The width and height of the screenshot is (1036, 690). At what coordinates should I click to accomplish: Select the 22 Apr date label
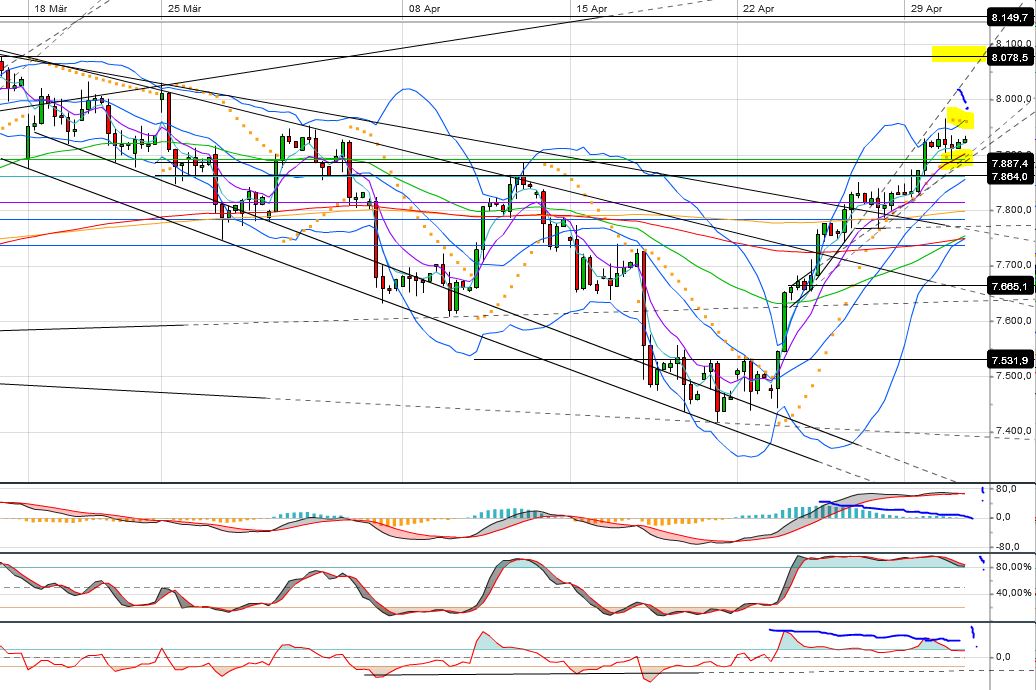tap(758, 9)
